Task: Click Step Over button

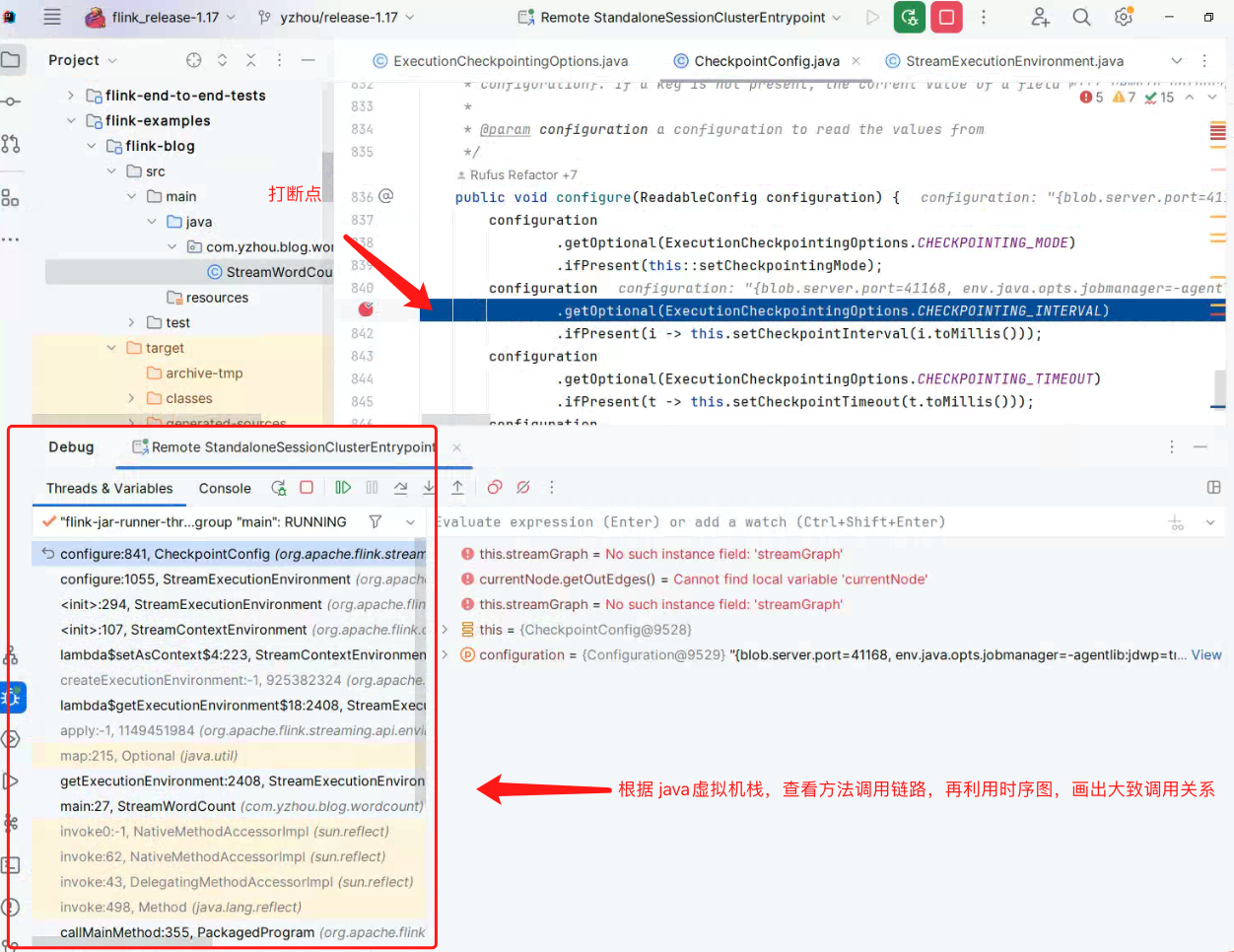Action: (400, 488)
